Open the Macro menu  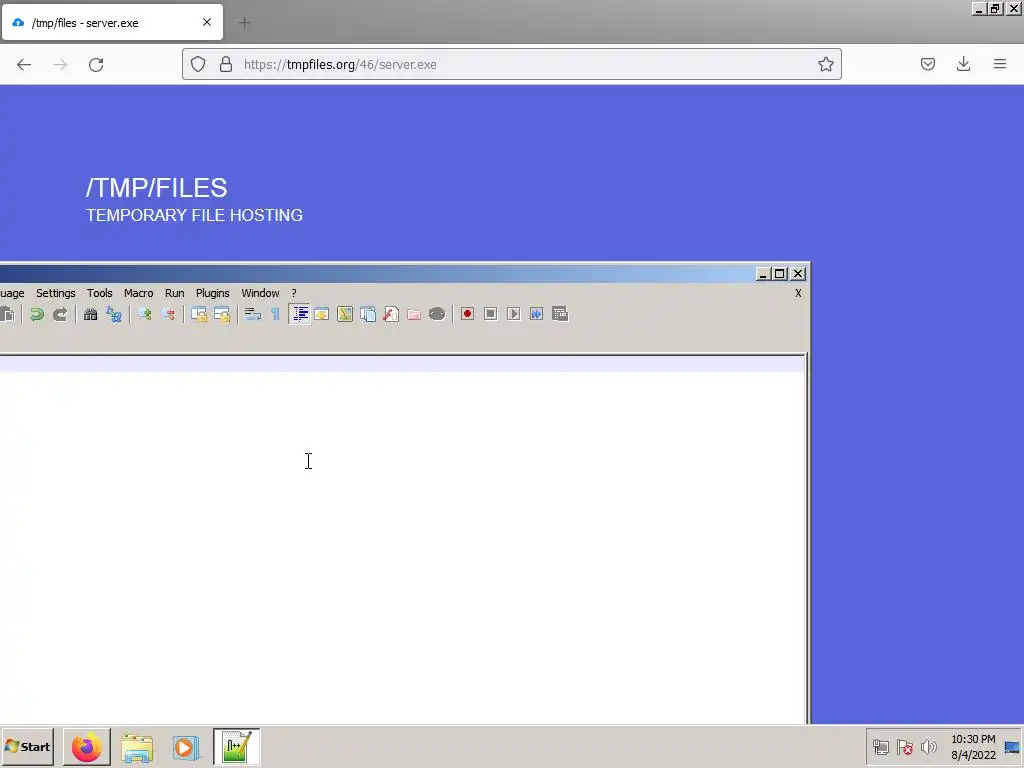click(x=138, y=293)
